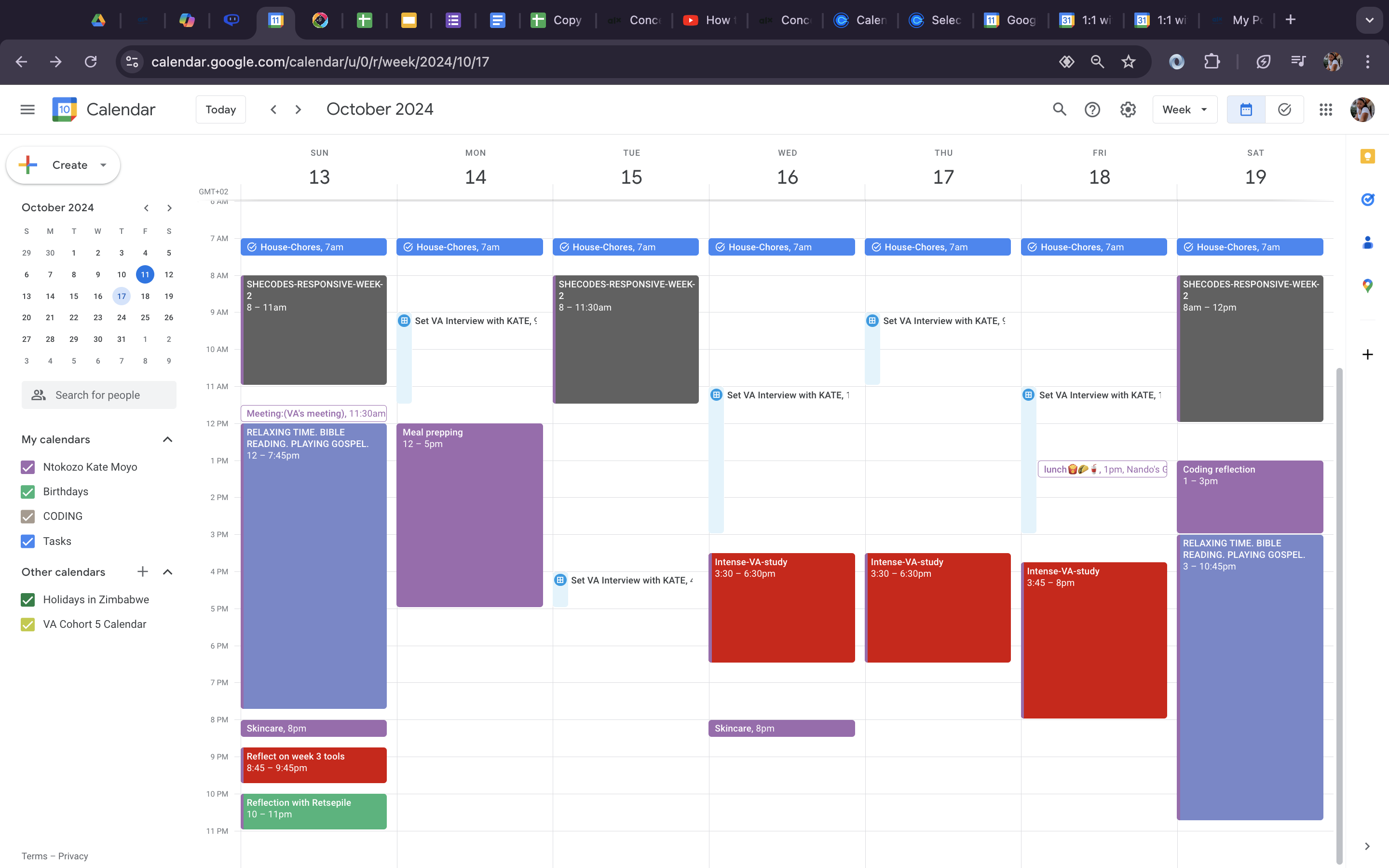Click forward navigation chevron arrow
The image size is (1389, 868).
(298, 110)
